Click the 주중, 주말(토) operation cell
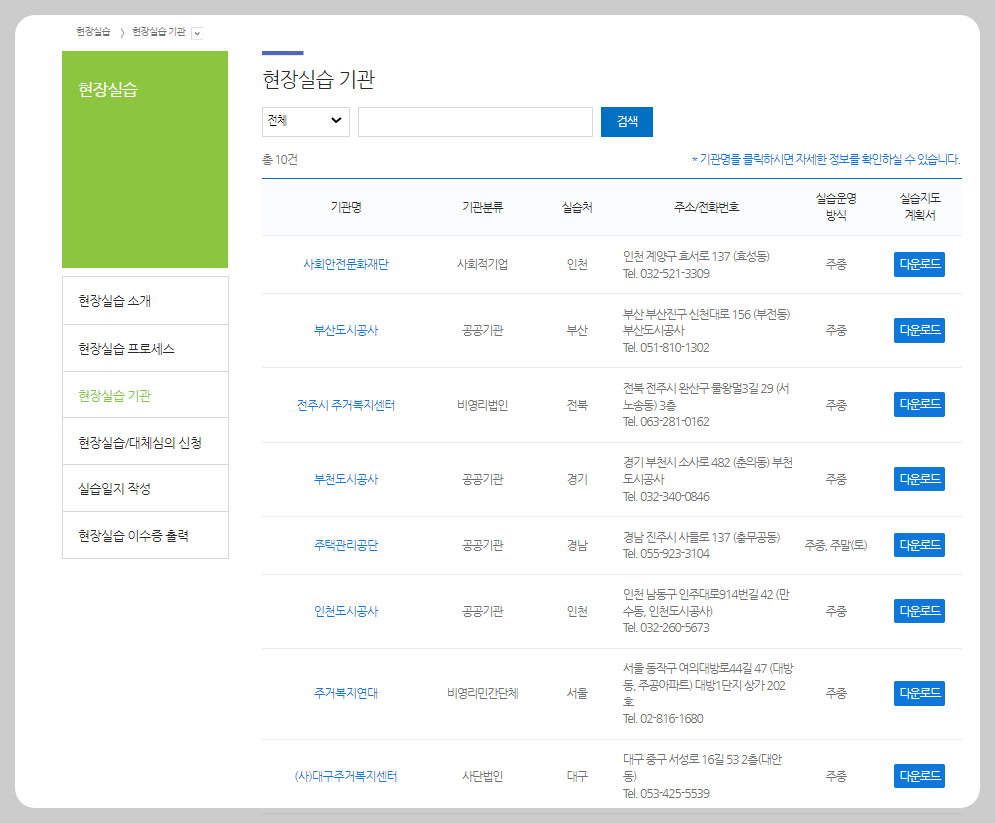995x823 pixels. tap(836, 545)
